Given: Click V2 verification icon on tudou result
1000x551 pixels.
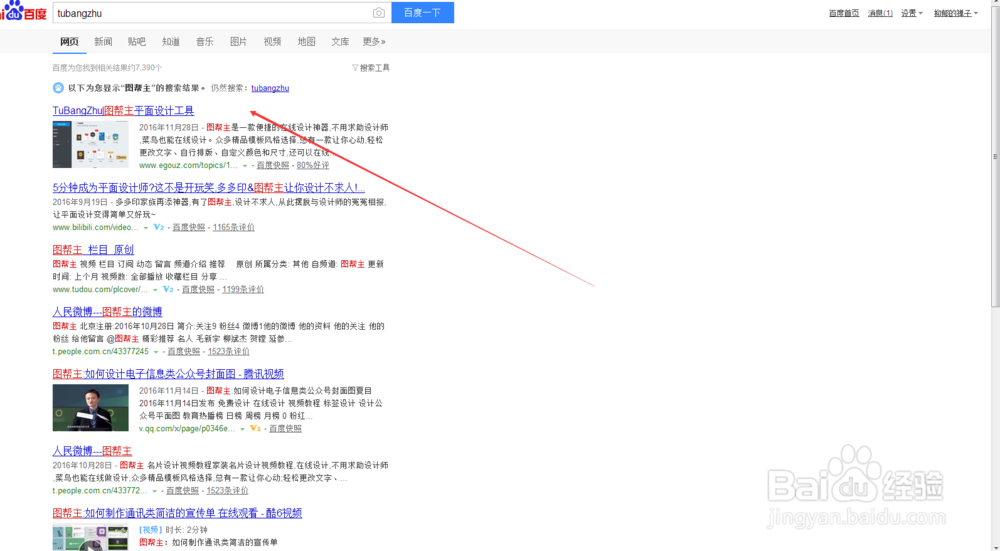Looking at the screenshot, I should [x=168, y=289].
